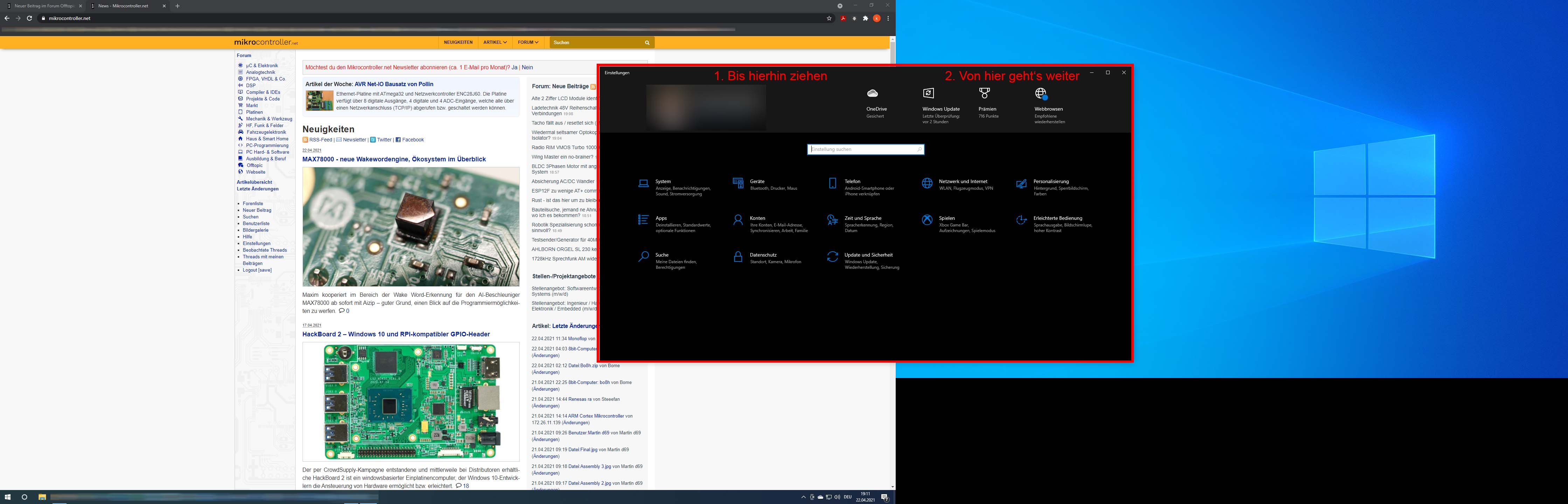Click Ja to subscribe to newsletter
1568x504 pixels.
click(514, 68)
